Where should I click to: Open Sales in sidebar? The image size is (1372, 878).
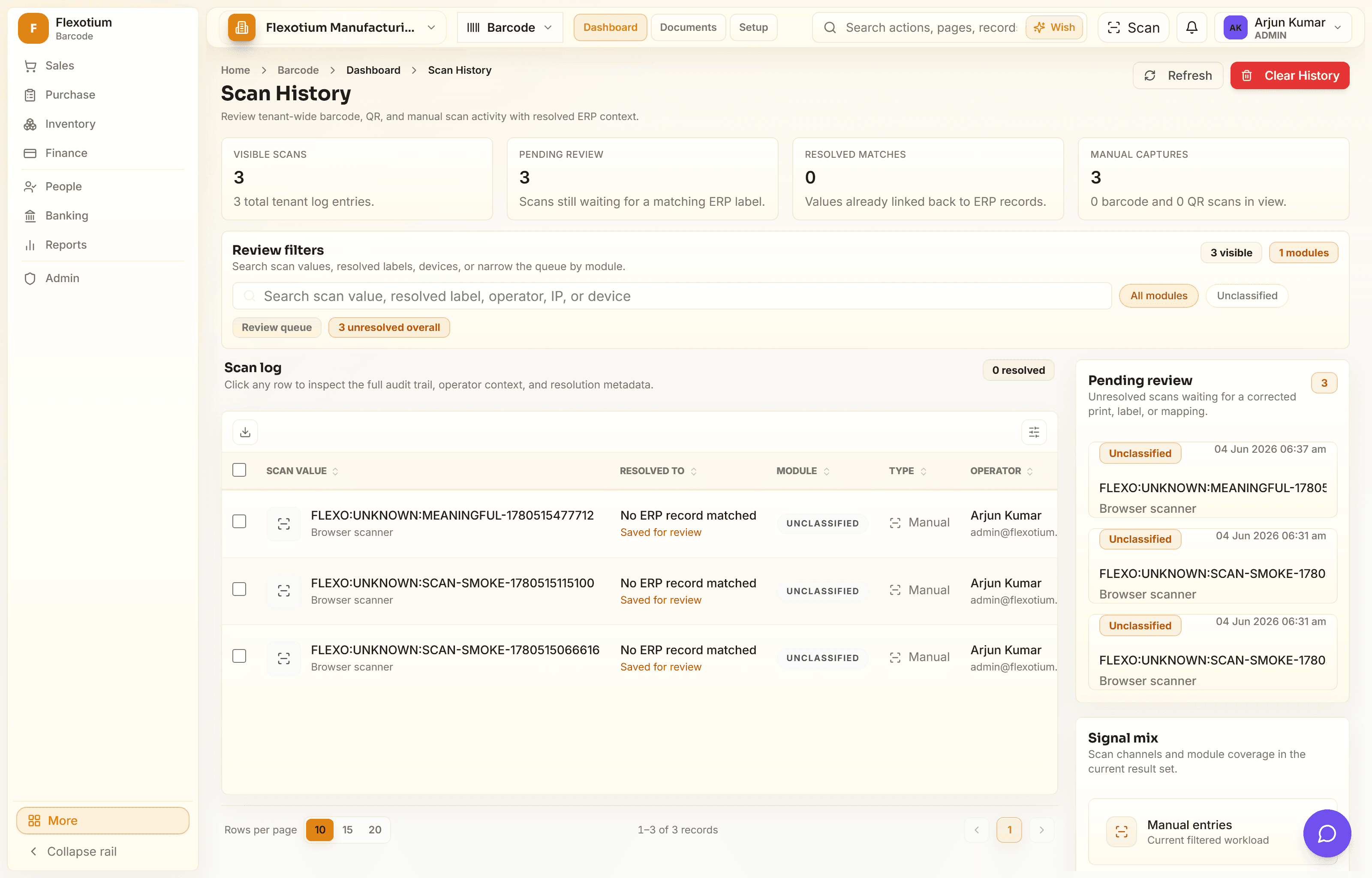click(102, 66)
